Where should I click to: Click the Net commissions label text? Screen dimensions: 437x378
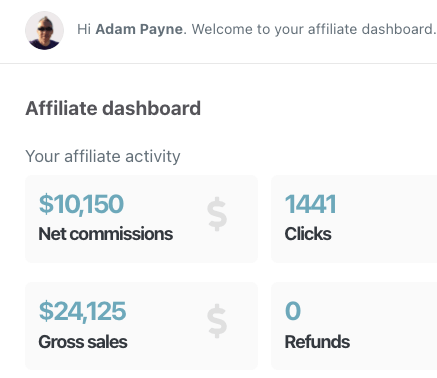click(106, 234)
